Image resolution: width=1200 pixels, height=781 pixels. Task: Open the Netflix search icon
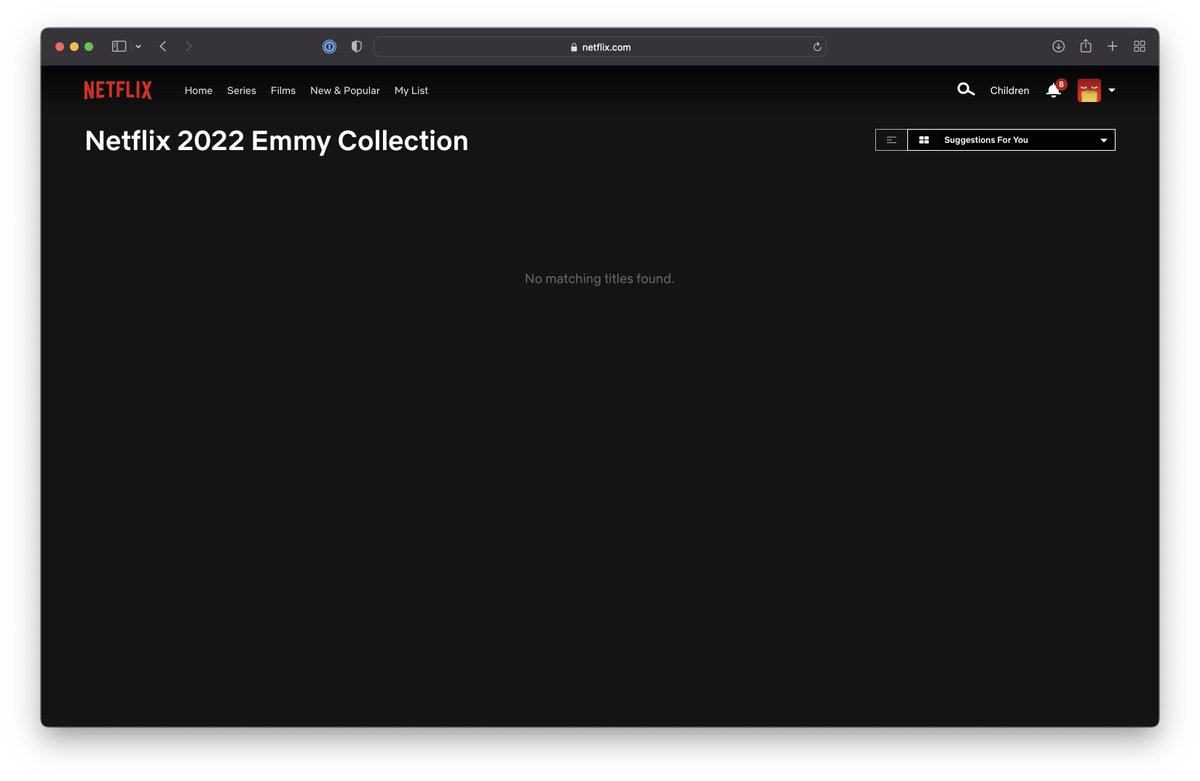(x=965, y=90)
